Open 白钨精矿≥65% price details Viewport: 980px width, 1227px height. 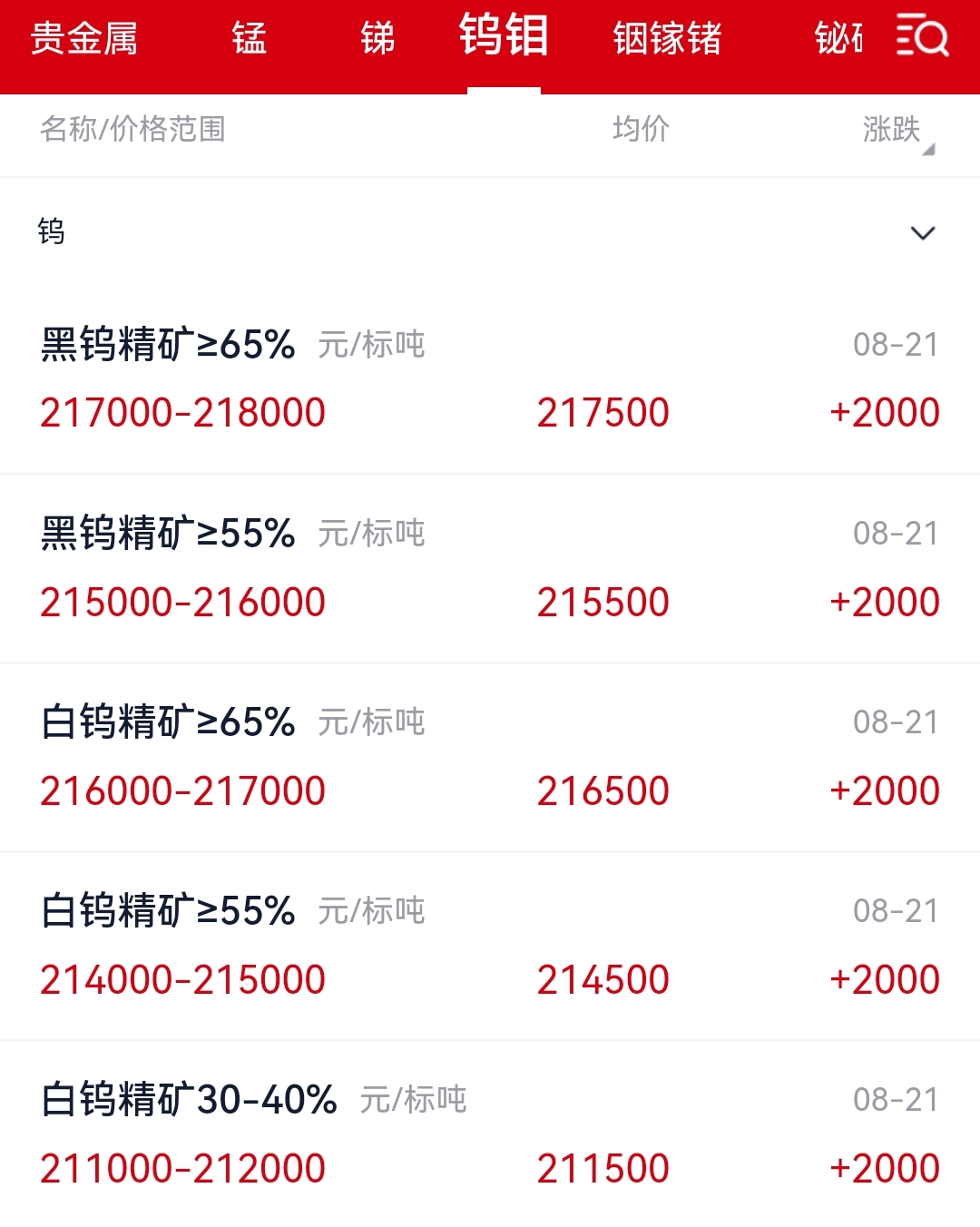[490, 757]
